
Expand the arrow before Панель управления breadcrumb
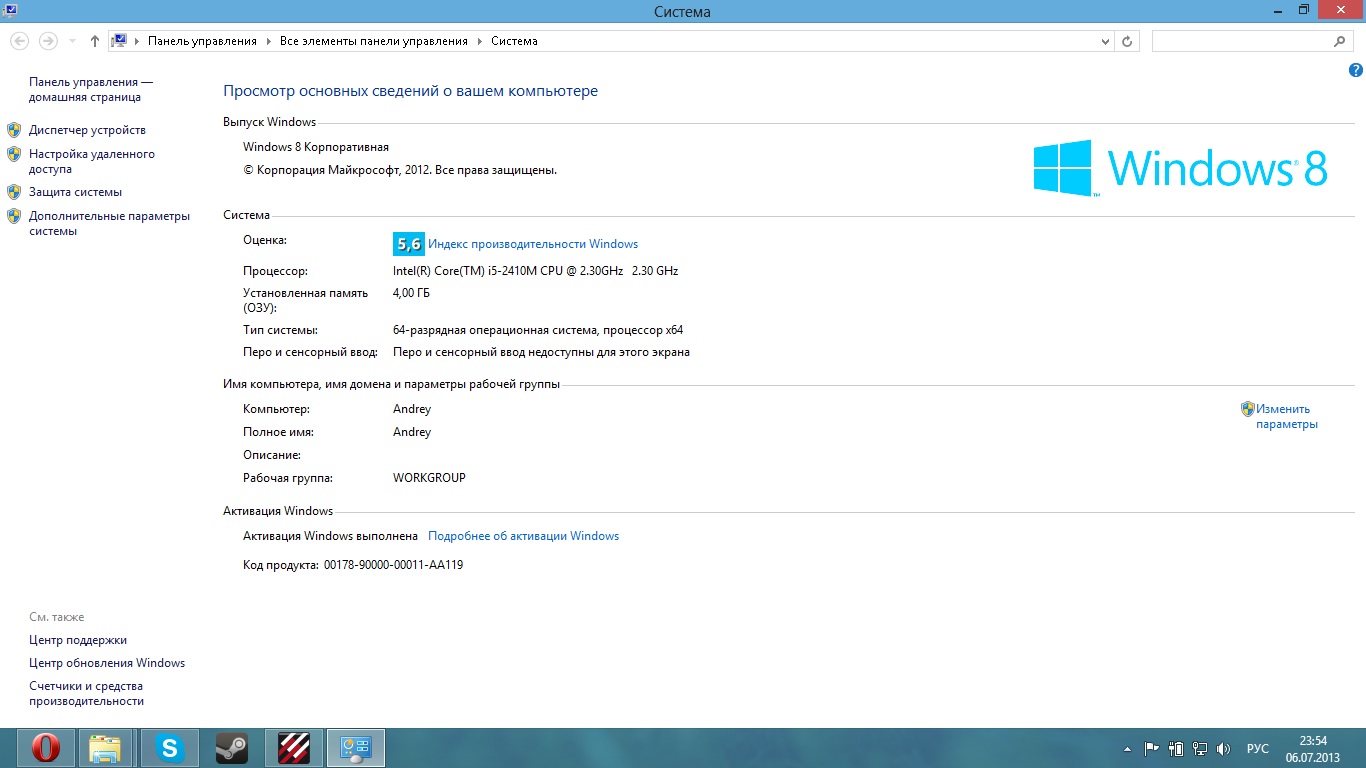pyautogui.click(x=137, y=41)
